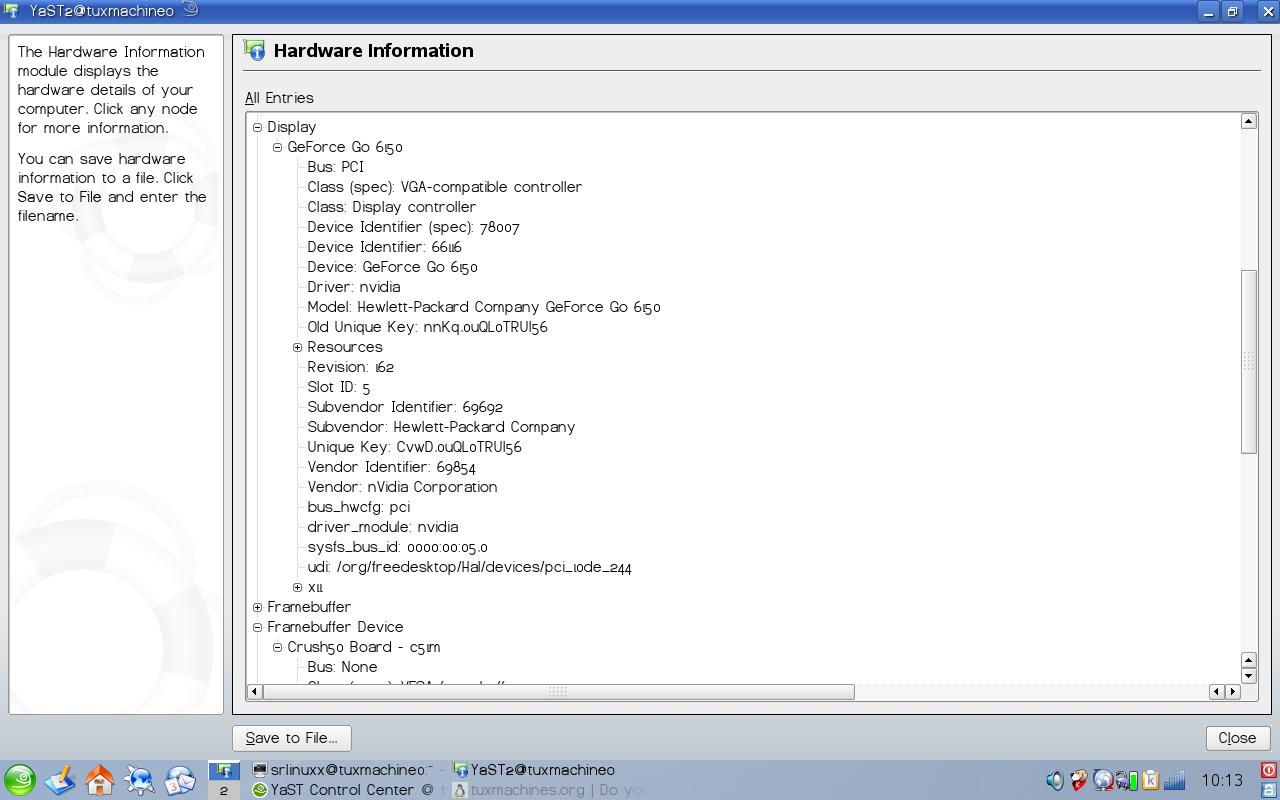Expand the Framebuffer node
Screen dimensions: 1280x800
click(257, 607)
